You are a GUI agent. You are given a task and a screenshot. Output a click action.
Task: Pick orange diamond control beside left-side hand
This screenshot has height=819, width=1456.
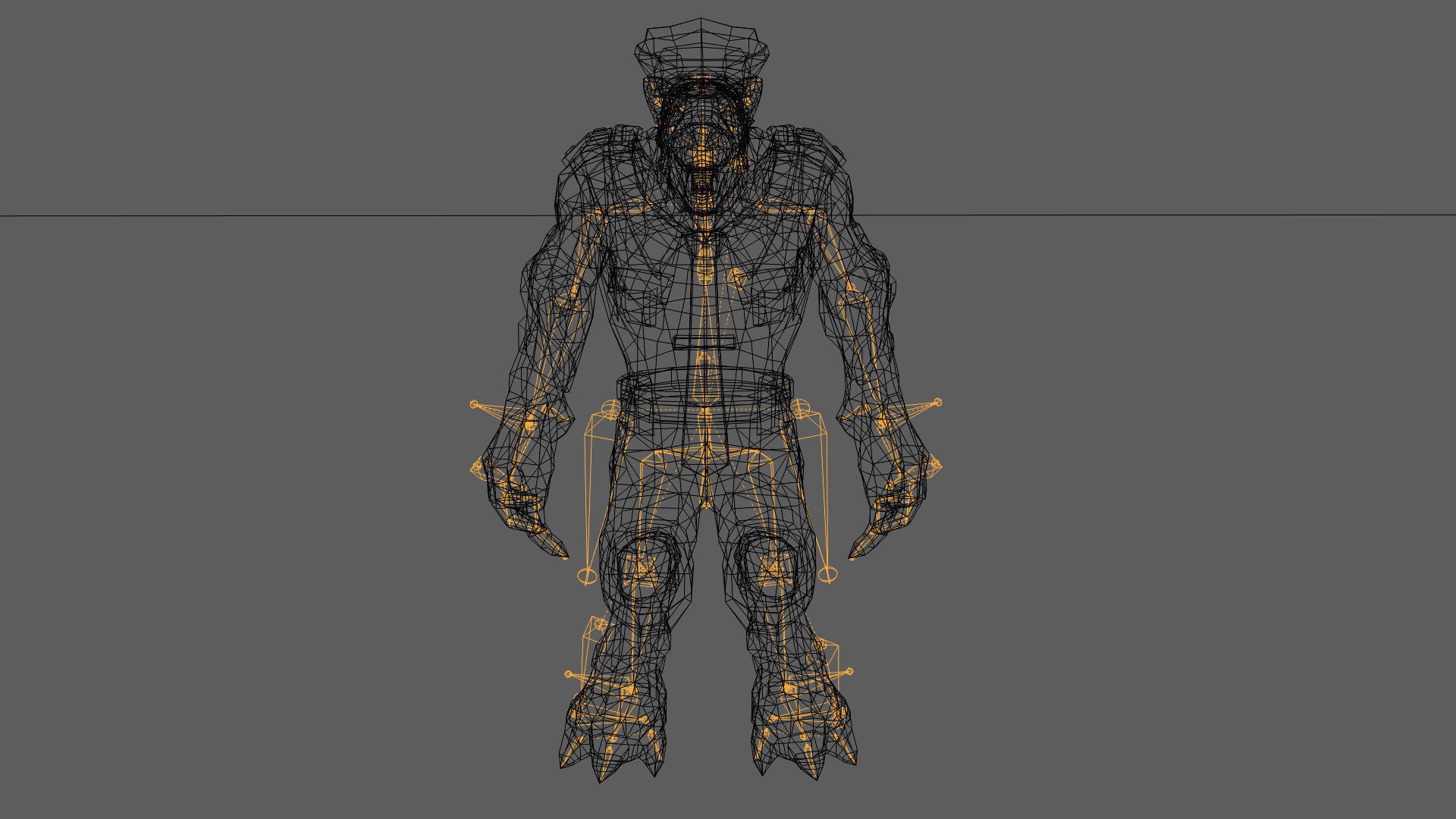477,468
